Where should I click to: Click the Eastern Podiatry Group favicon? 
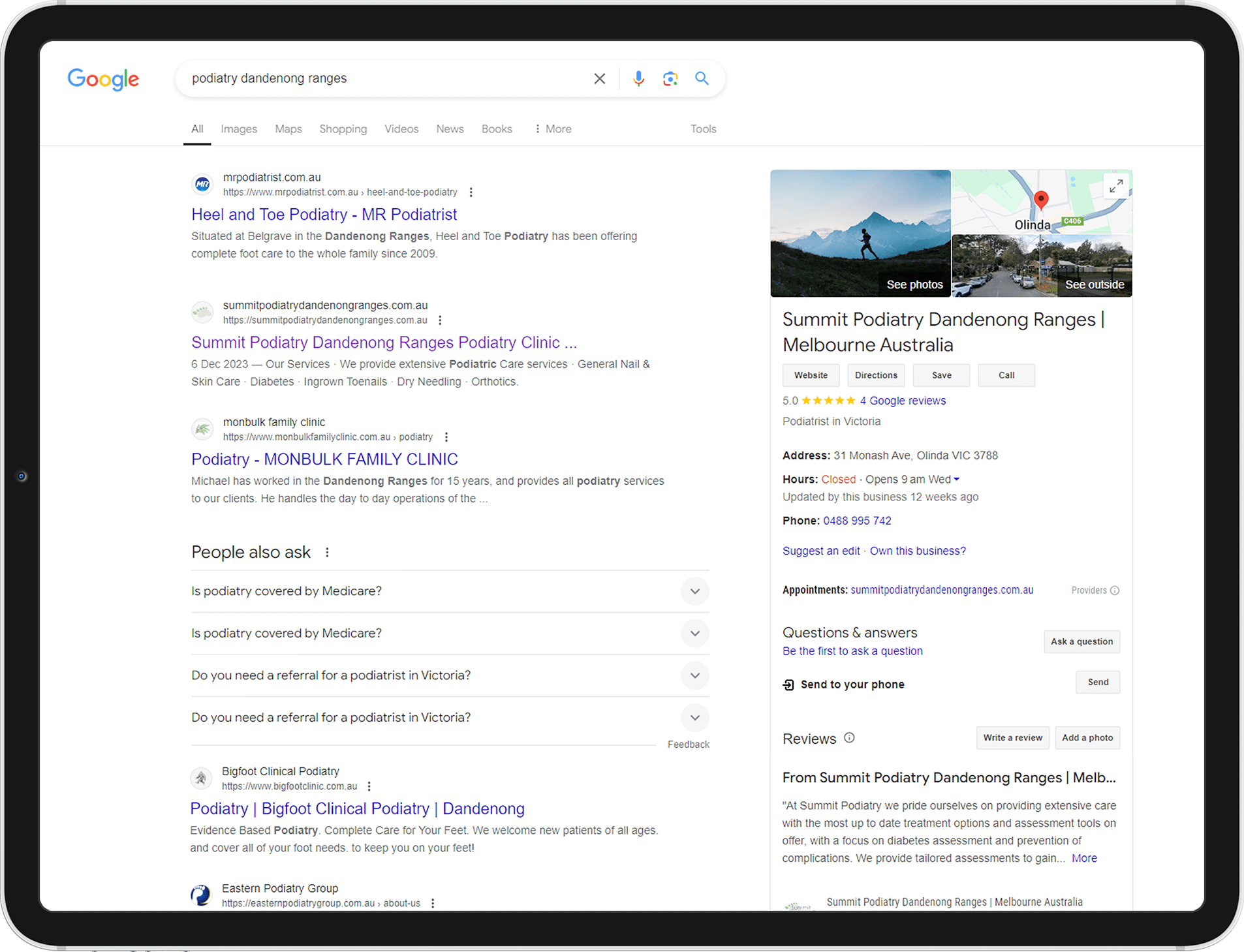pyautogui.click(x=201, y=895)
